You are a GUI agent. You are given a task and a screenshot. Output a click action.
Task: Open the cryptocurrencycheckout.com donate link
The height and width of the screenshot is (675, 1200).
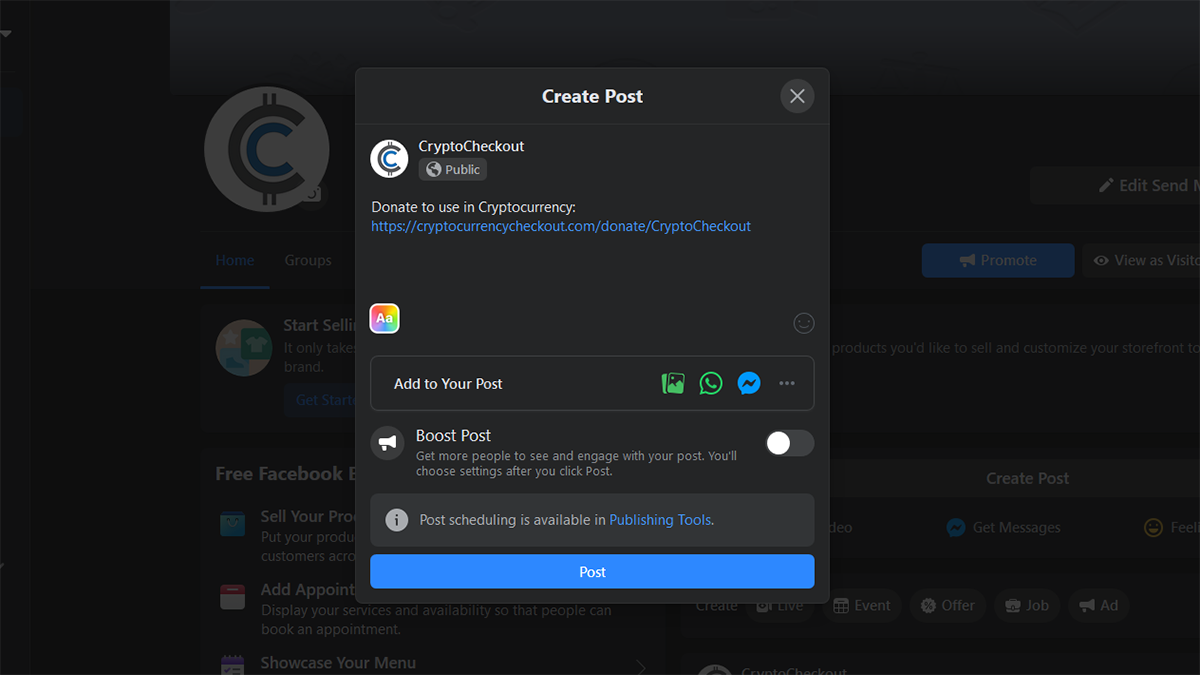tap(561, 226)
